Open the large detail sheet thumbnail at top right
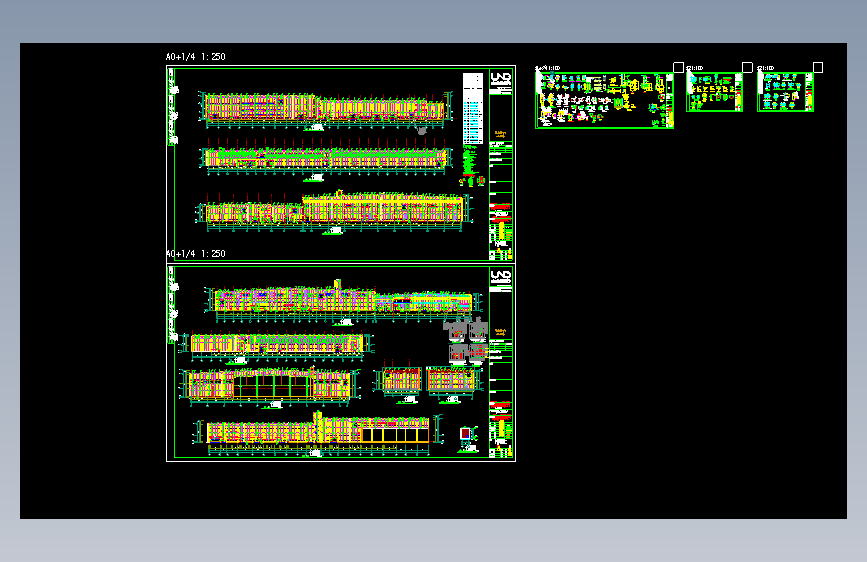 [x=604, y=100]
